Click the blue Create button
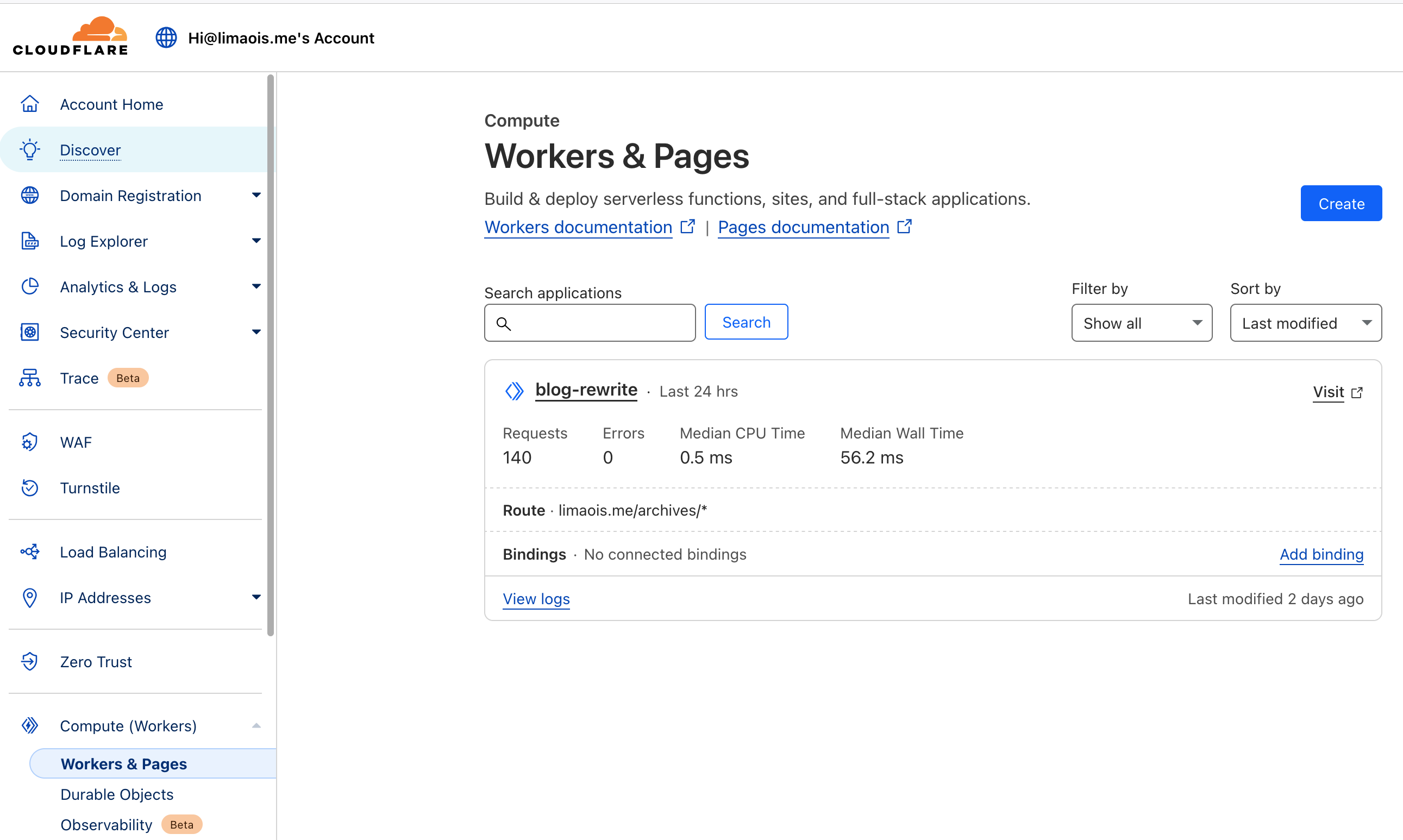This screenshot has width=1403, height=840. click(x=1341, y=203)
